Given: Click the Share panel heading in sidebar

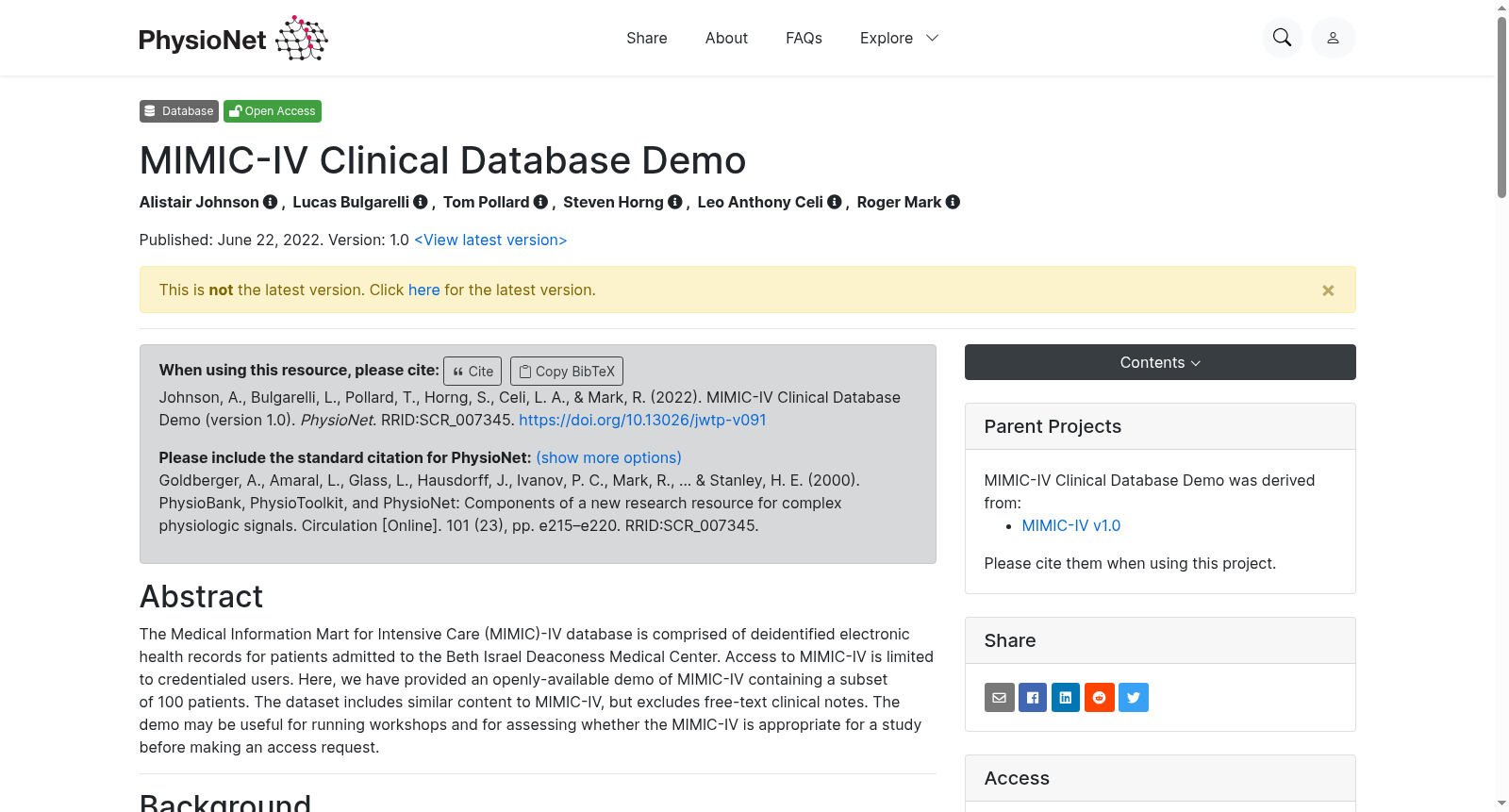Looking at the screenshot, I should pyautogui.click(x=1010, y=640).
